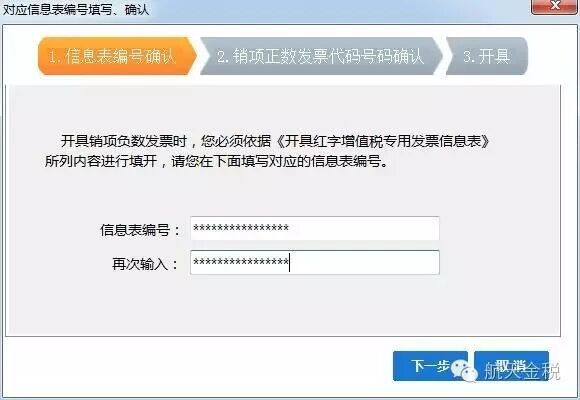Cancel the dialog with 取消

[x=512, y=366]
